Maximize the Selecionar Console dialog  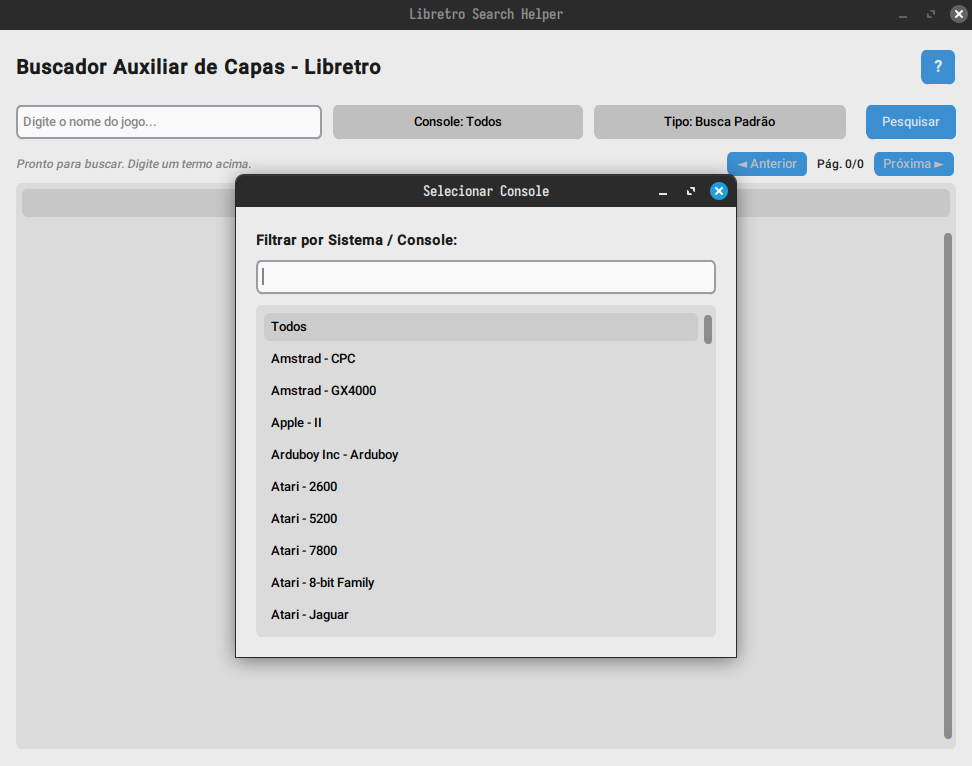(x=691, y=192)
